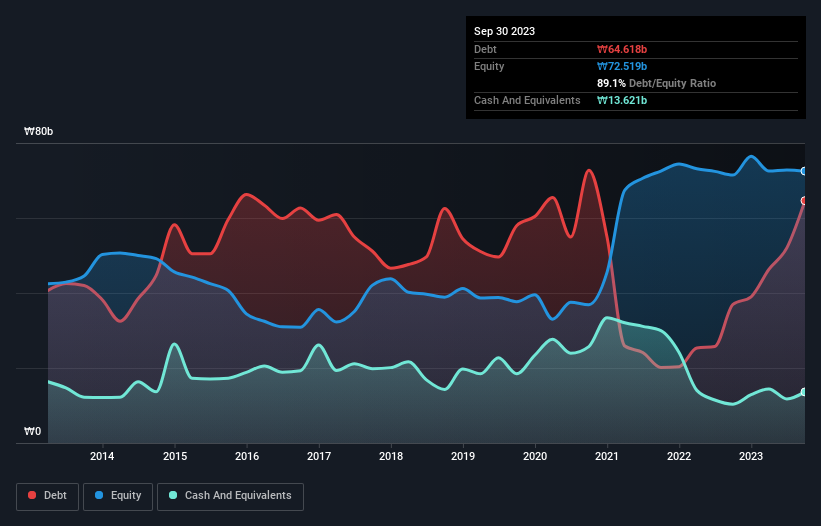Click the ₩13.621b cash value
The height and width of the screenshot is (526, 821).
click(622, 100)
